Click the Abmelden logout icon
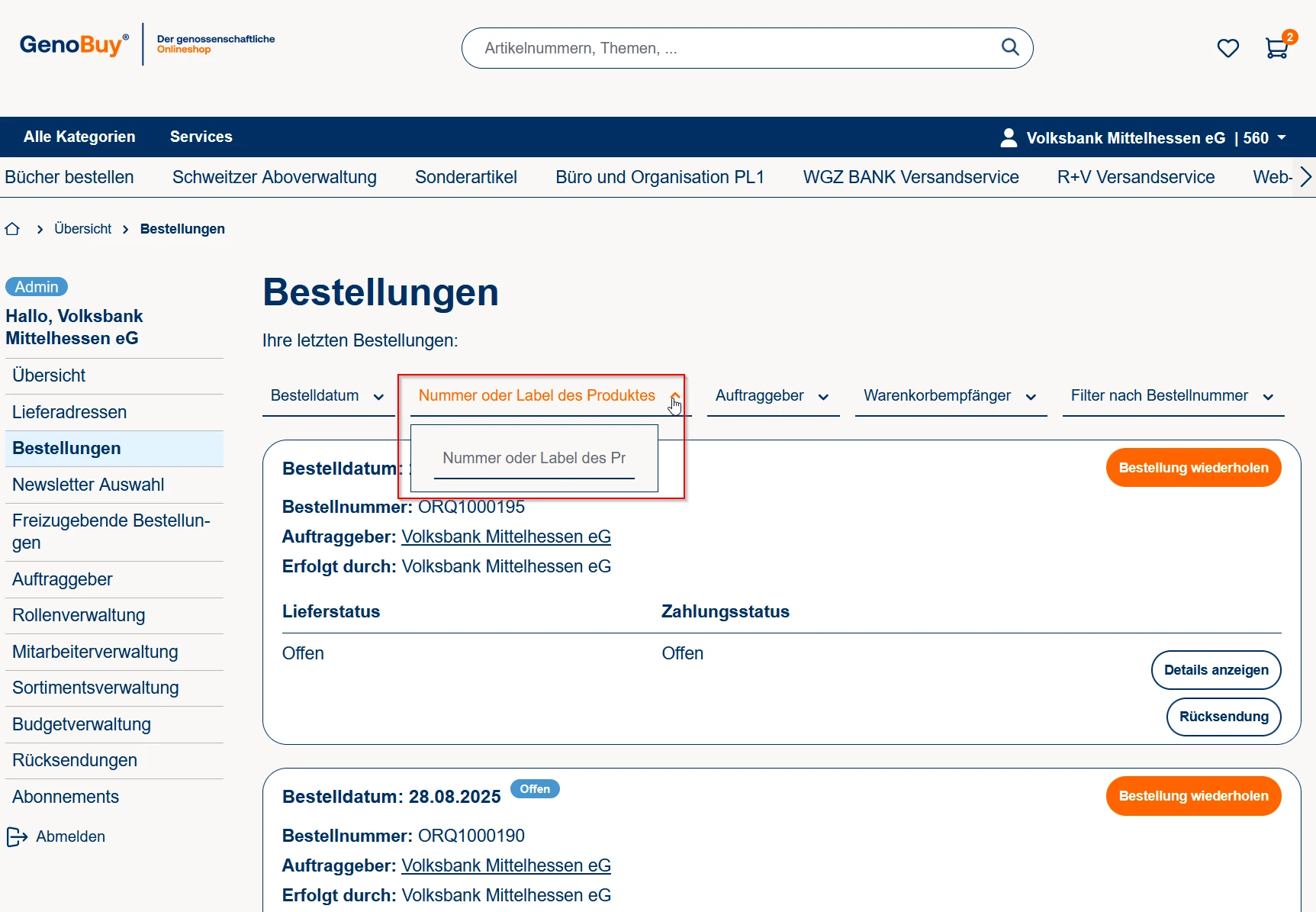 17,836
